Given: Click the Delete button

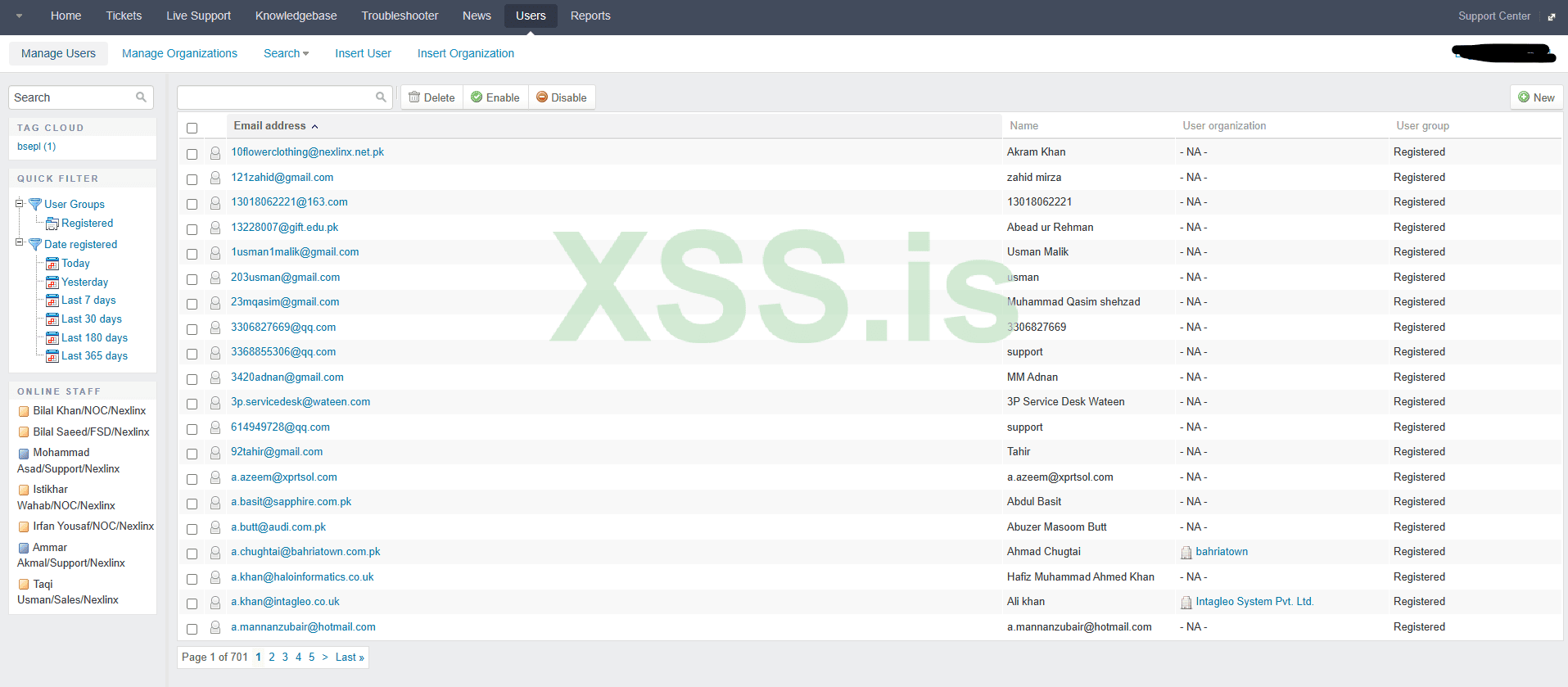Looking at the screenshot, I should pyautogui.click(x=432, y=97).
